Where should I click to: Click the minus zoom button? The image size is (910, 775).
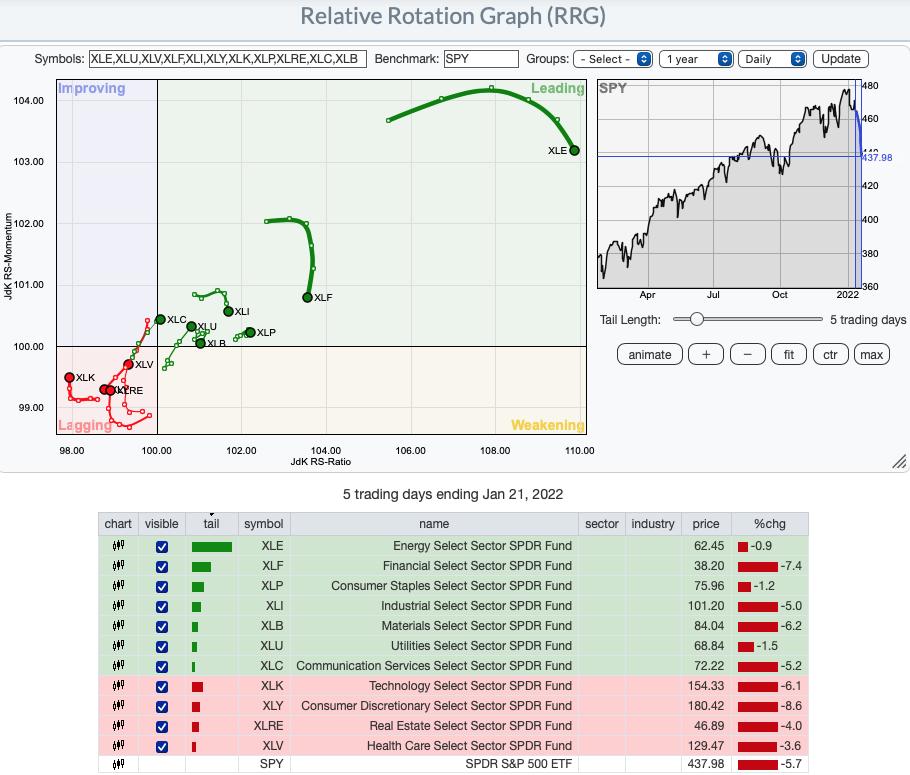(747, 354)
